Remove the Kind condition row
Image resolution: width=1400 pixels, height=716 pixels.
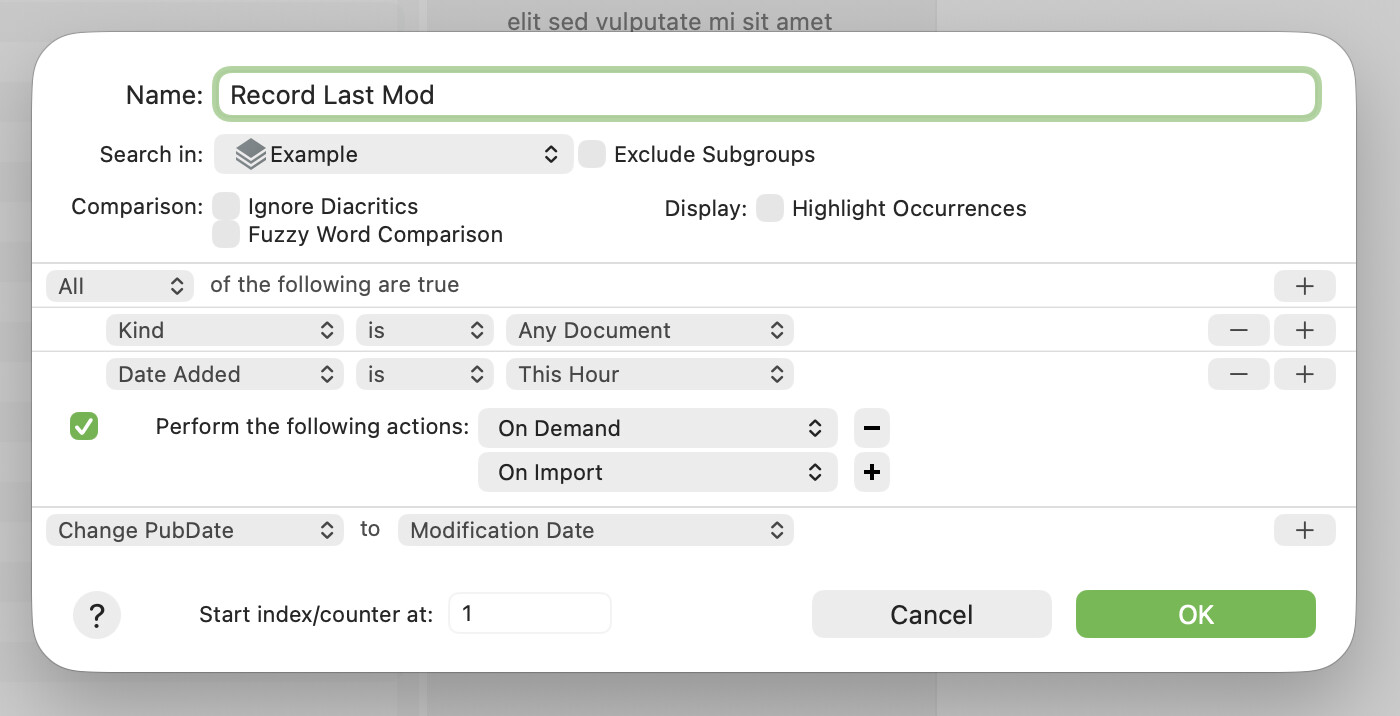point(1239,330)
